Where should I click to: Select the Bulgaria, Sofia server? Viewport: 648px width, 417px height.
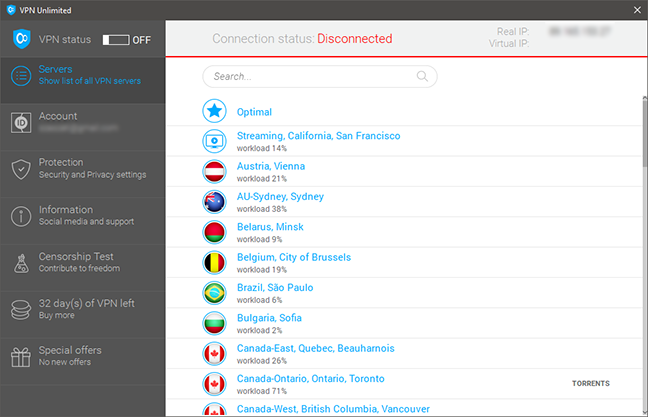click(406, 323)
